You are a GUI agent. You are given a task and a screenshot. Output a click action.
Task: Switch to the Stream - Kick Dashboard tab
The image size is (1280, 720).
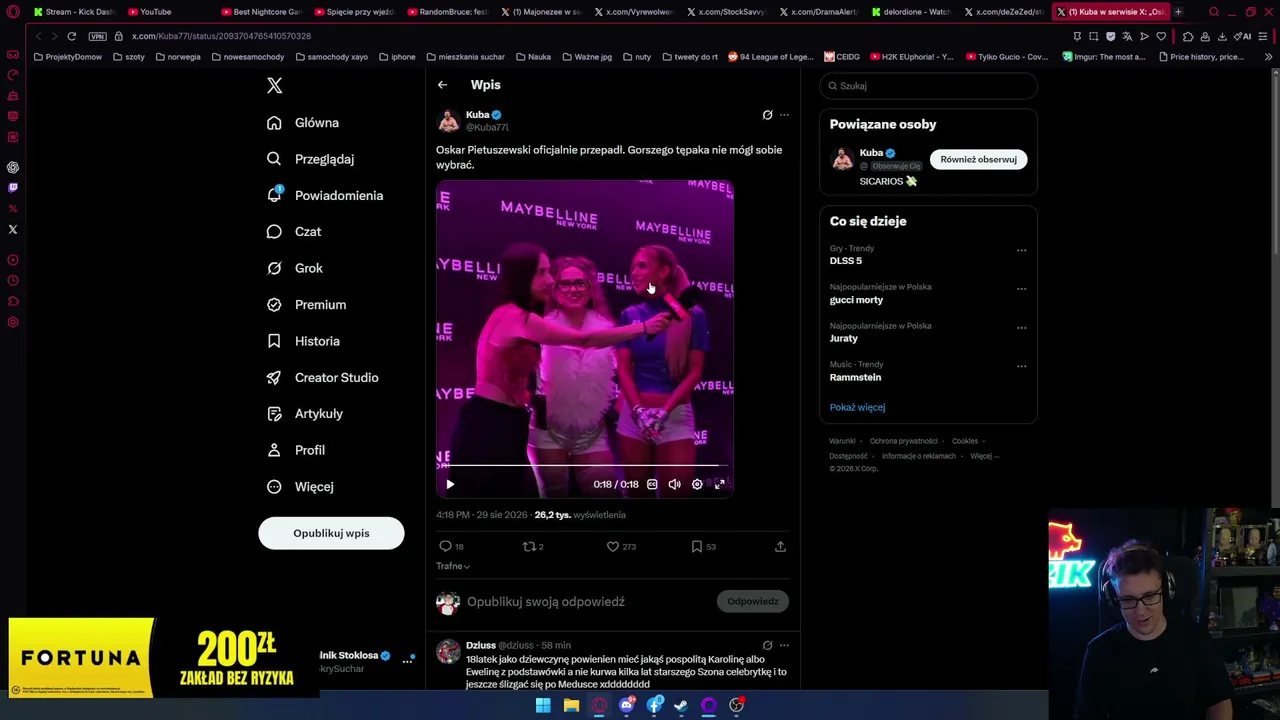click(75, 12)
